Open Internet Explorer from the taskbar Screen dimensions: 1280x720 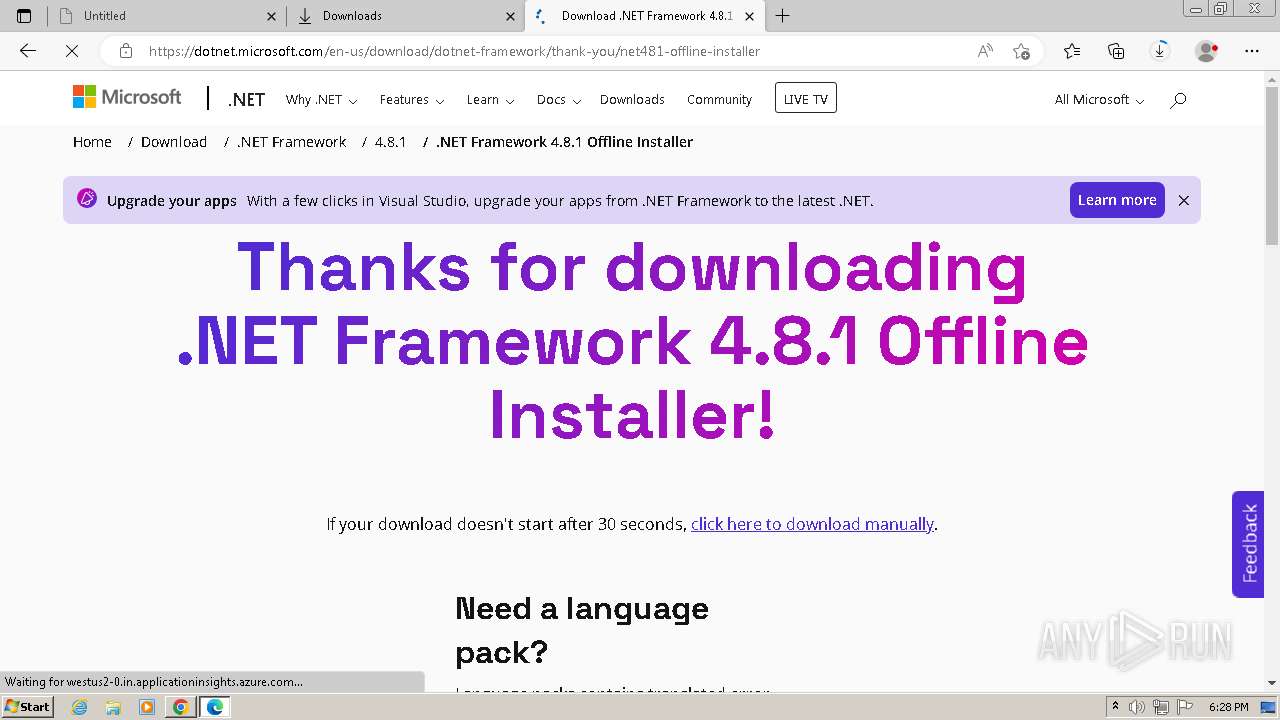tap(80, 707)
